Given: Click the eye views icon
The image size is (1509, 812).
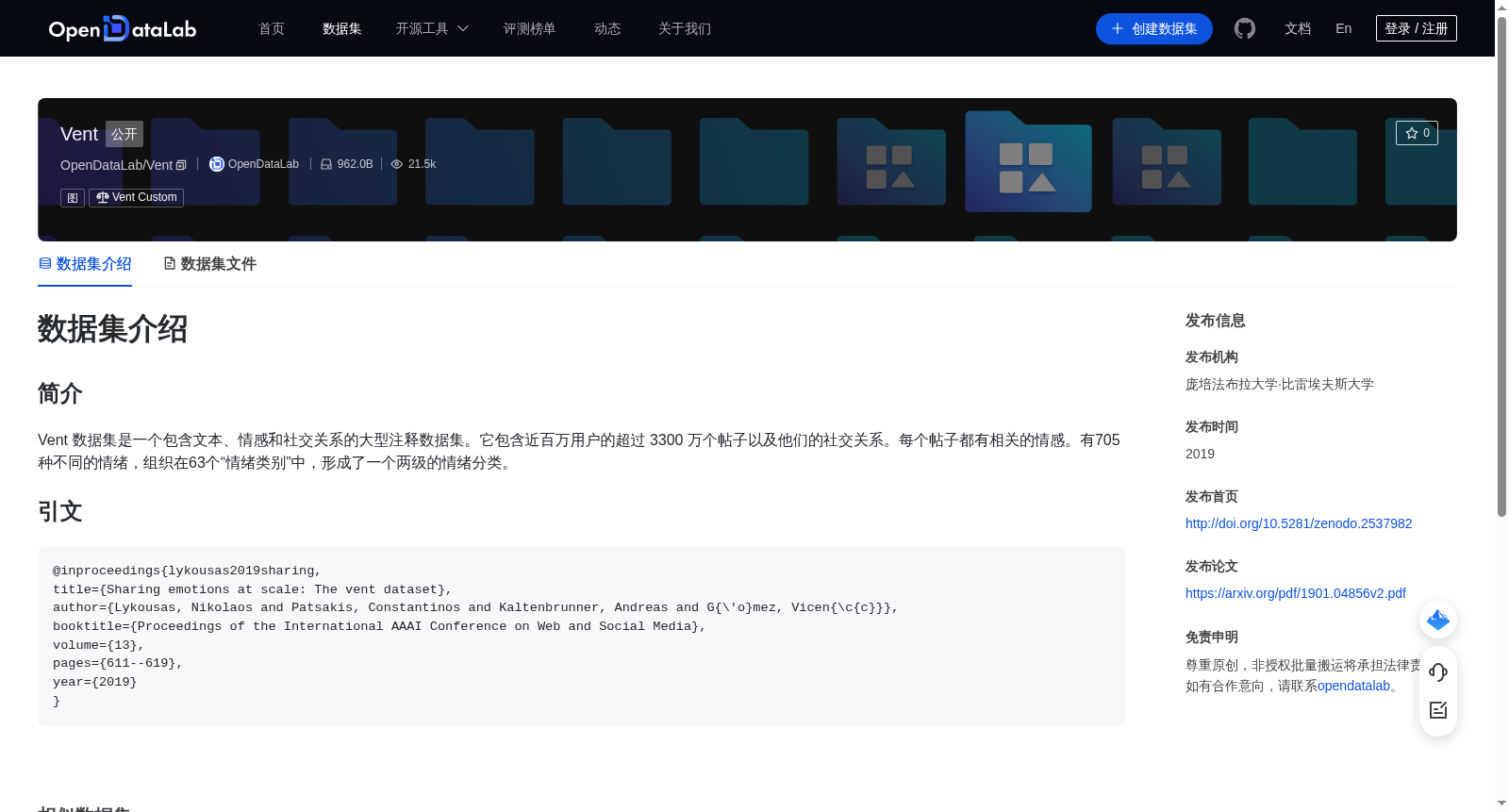Looking at the screenshot, I should (397, 164).
